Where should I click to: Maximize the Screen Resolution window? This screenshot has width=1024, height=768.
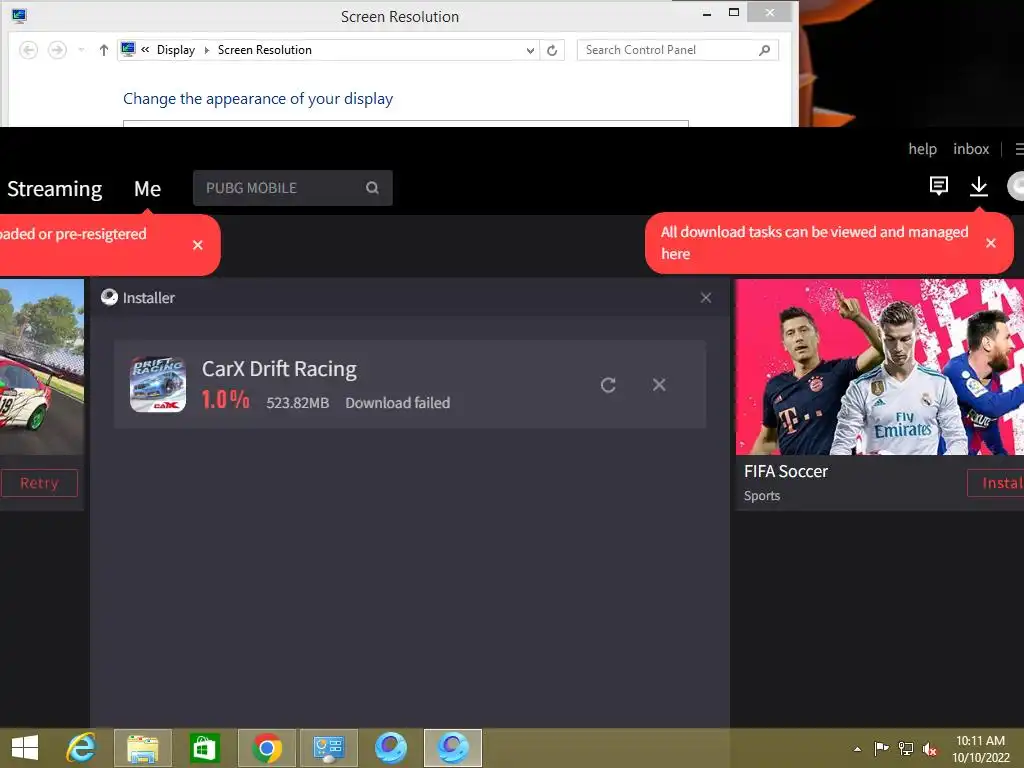(x=734, y=12)
